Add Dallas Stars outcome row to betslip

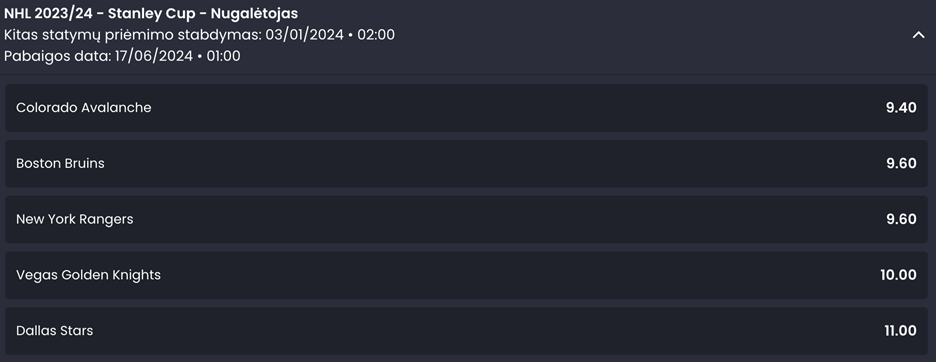(467, 331)
